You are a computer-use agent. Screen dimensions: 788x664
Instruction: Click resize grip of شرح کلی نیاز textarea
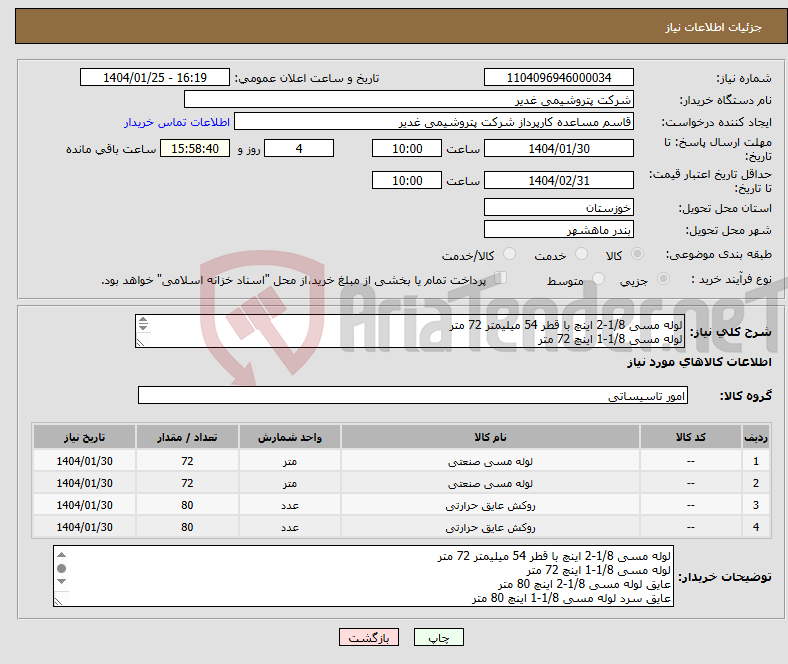pos(140,343)
